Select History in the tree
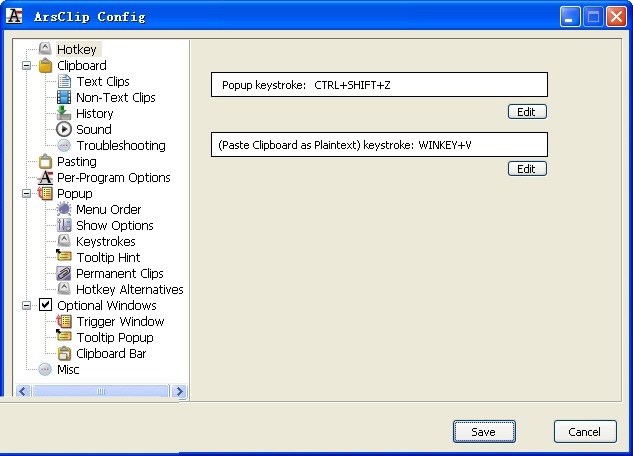 coord(94,113)
